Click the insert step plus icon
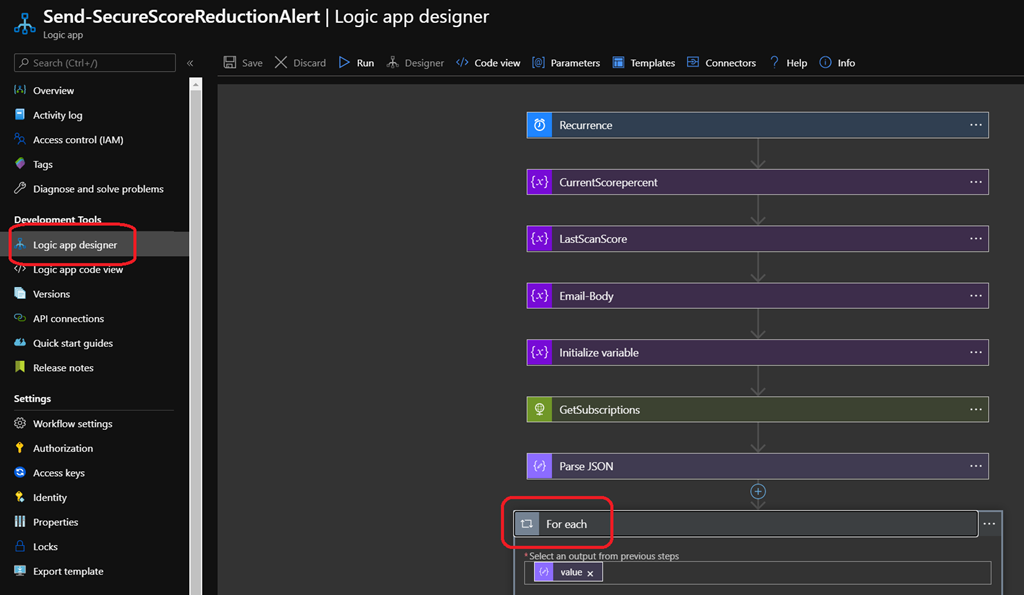 (758, 491)
